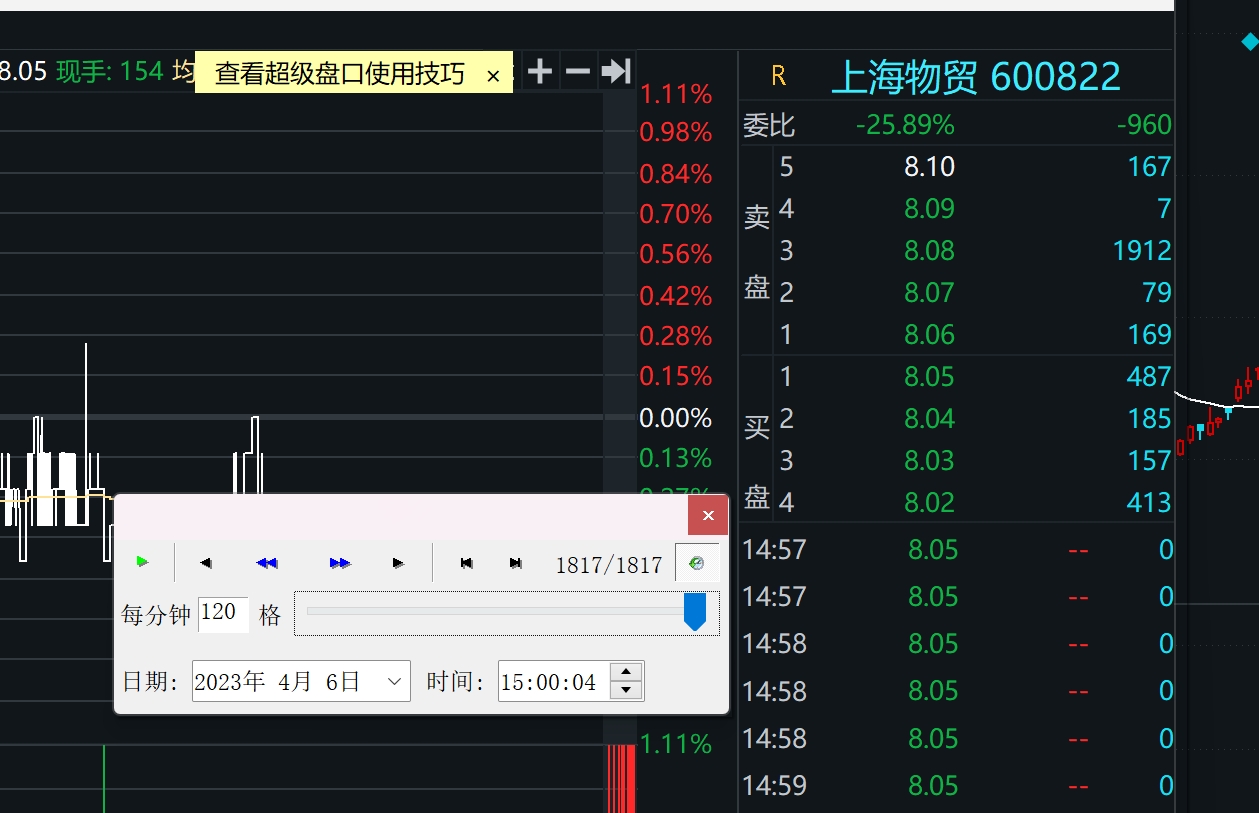This screenshot has width=1259, height=813.
Task: Click the 时间 field showing 15:00:04
Action: [x=555, y=682]
